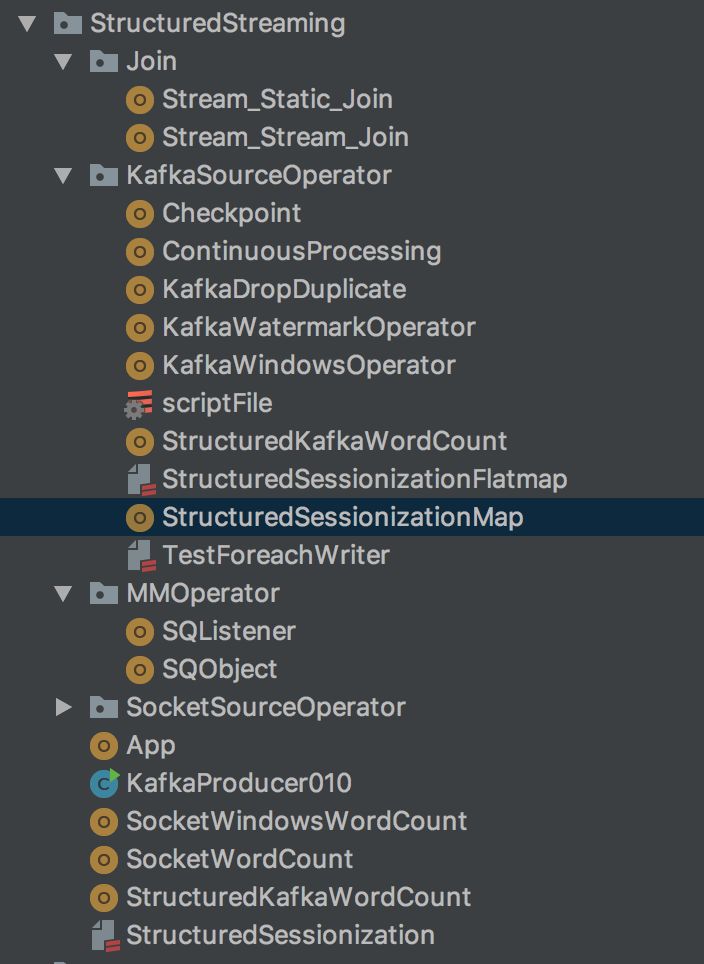Click the scriptFile config file icon

pos(139,404)
